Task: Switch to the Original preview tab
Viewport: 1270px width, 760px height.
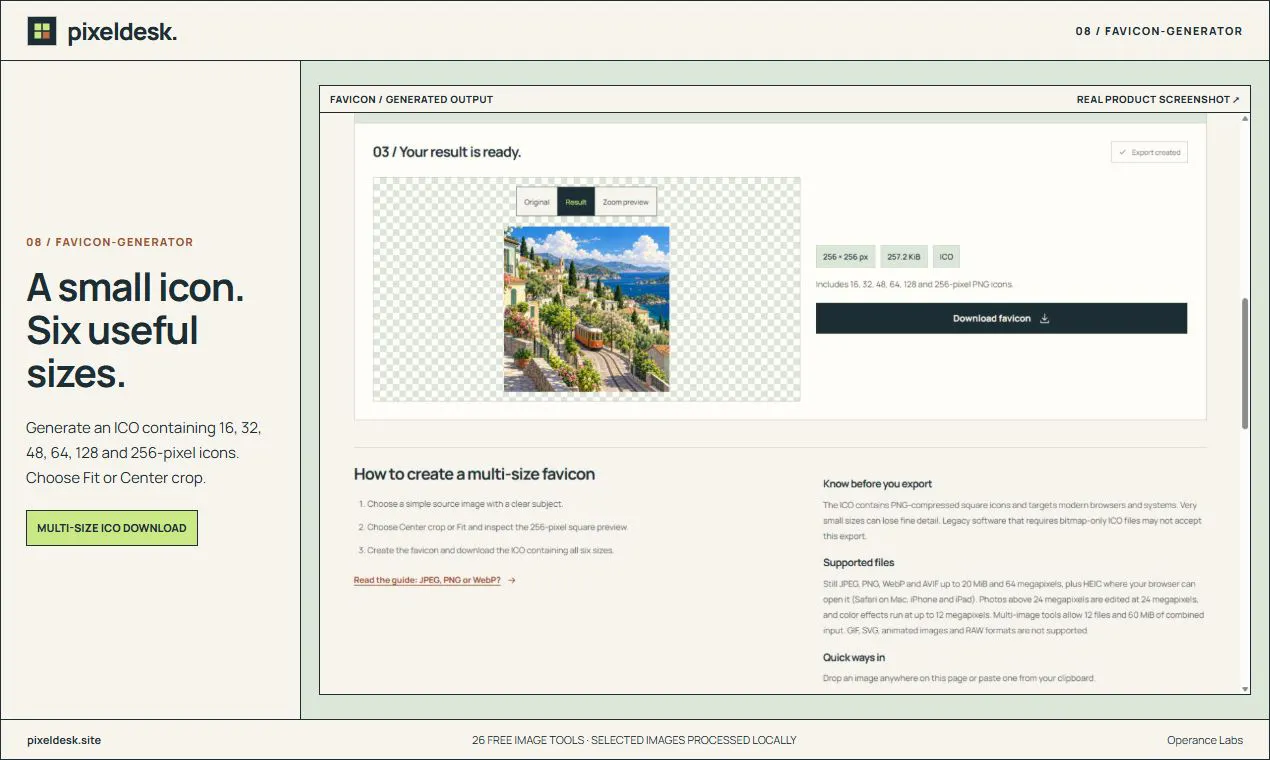Action: pos(537,202)
